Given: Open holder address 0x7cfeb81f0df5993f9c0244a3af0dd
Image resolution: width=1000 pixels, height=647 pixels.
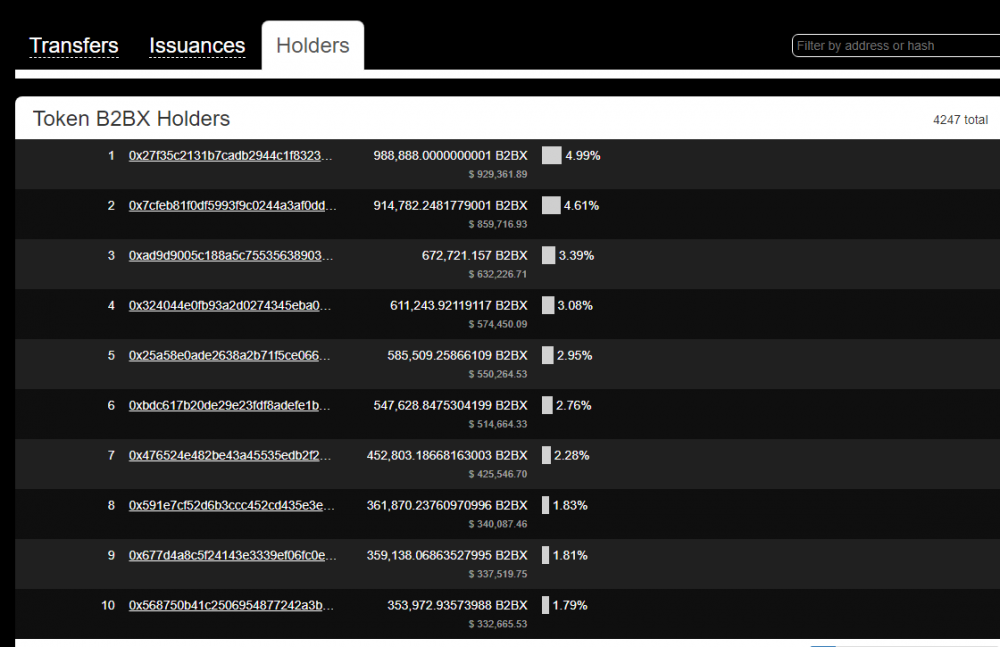Looking at the screenshot, I should click(x=232, y=205).
